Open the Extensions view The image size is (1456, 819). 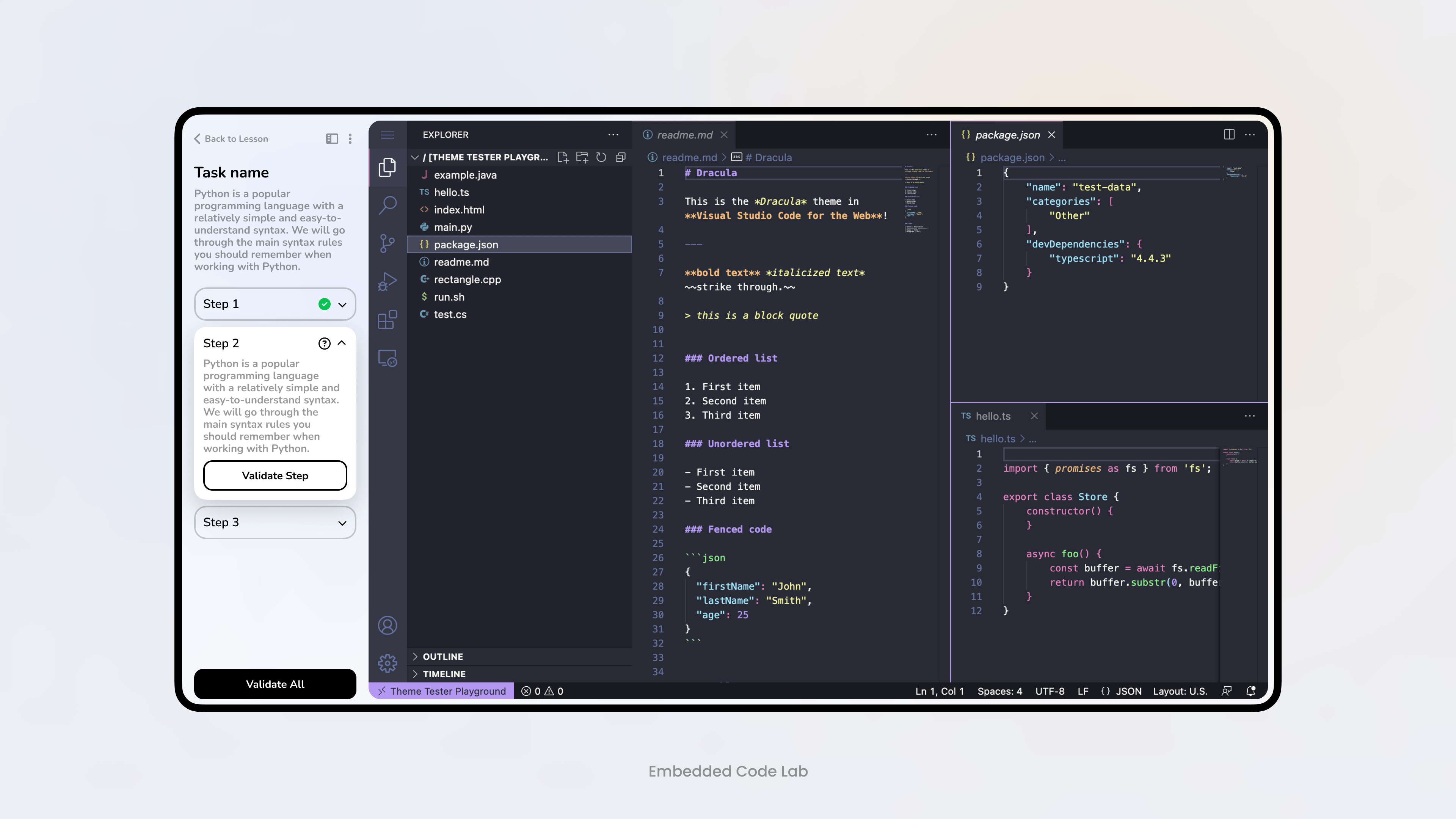coord(387,320)
